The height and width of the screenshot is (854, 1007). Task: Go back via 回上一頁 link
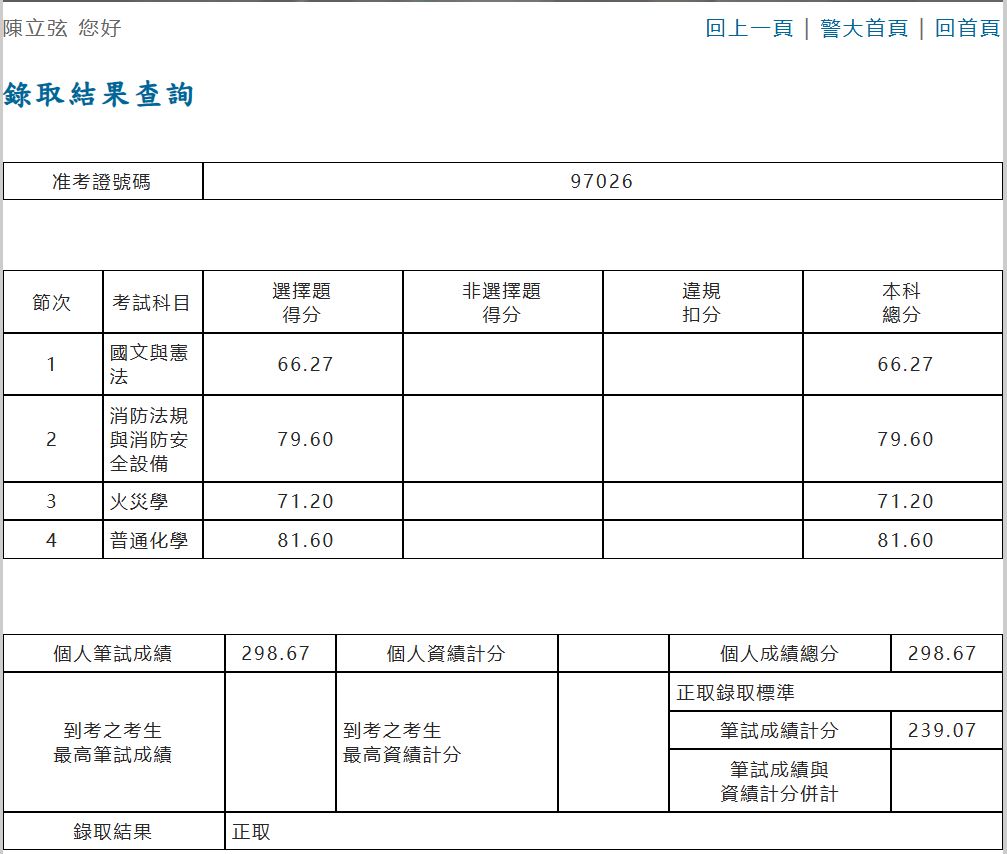(749, 28)
